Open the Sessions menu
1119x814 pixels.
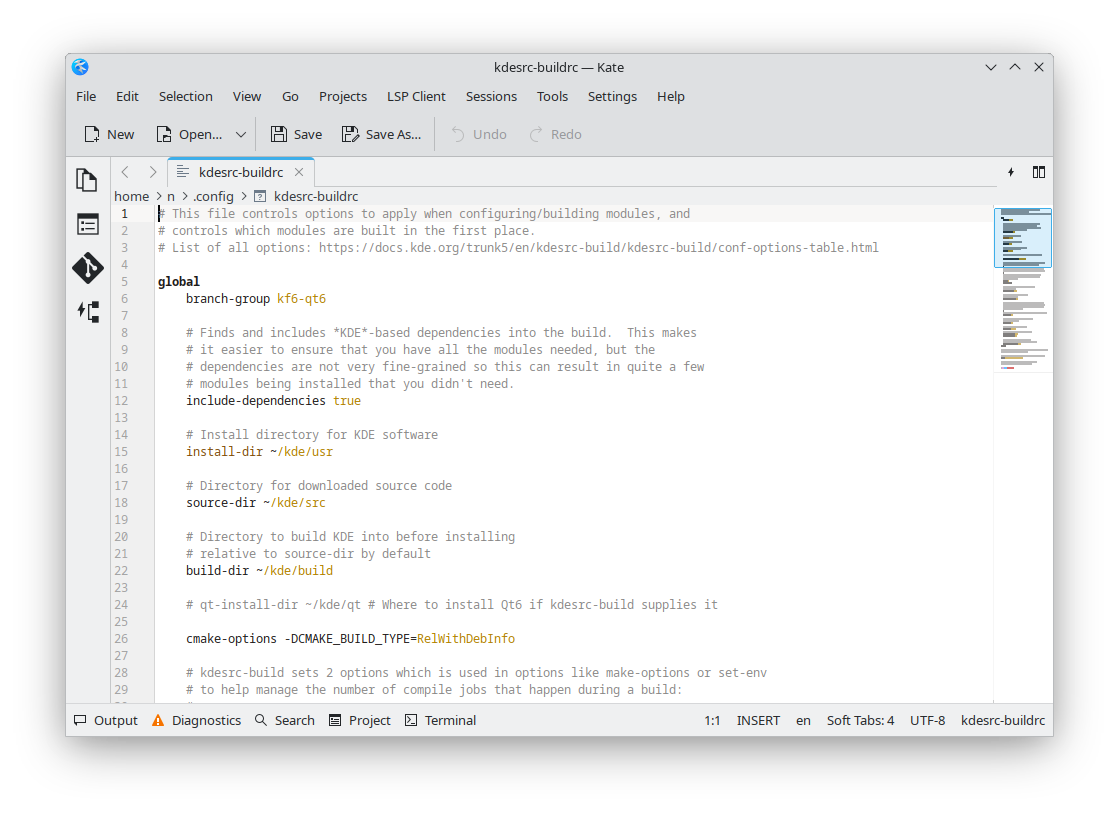[x=491, y=96]
